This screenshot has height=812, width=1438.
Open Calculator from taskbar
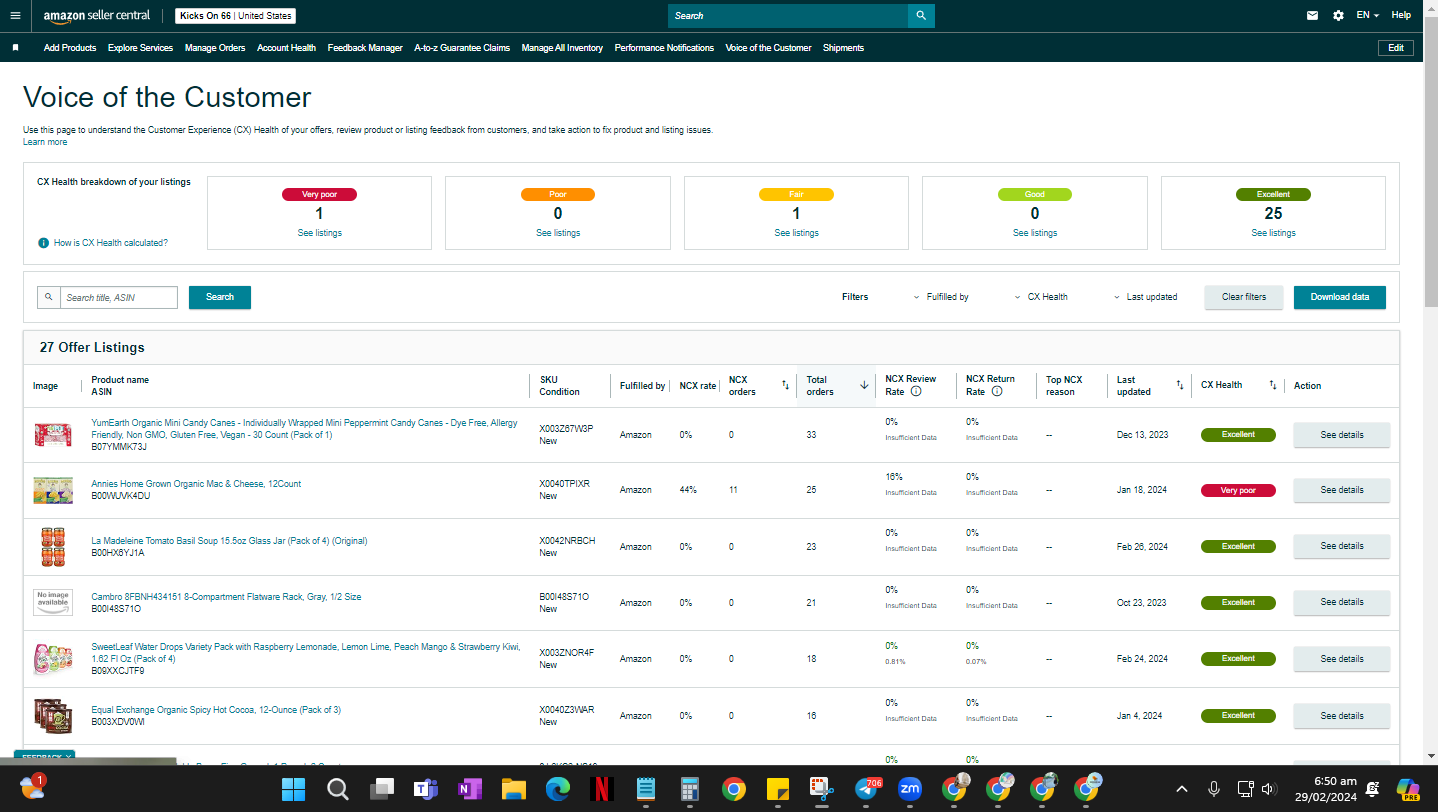point(689,789)
